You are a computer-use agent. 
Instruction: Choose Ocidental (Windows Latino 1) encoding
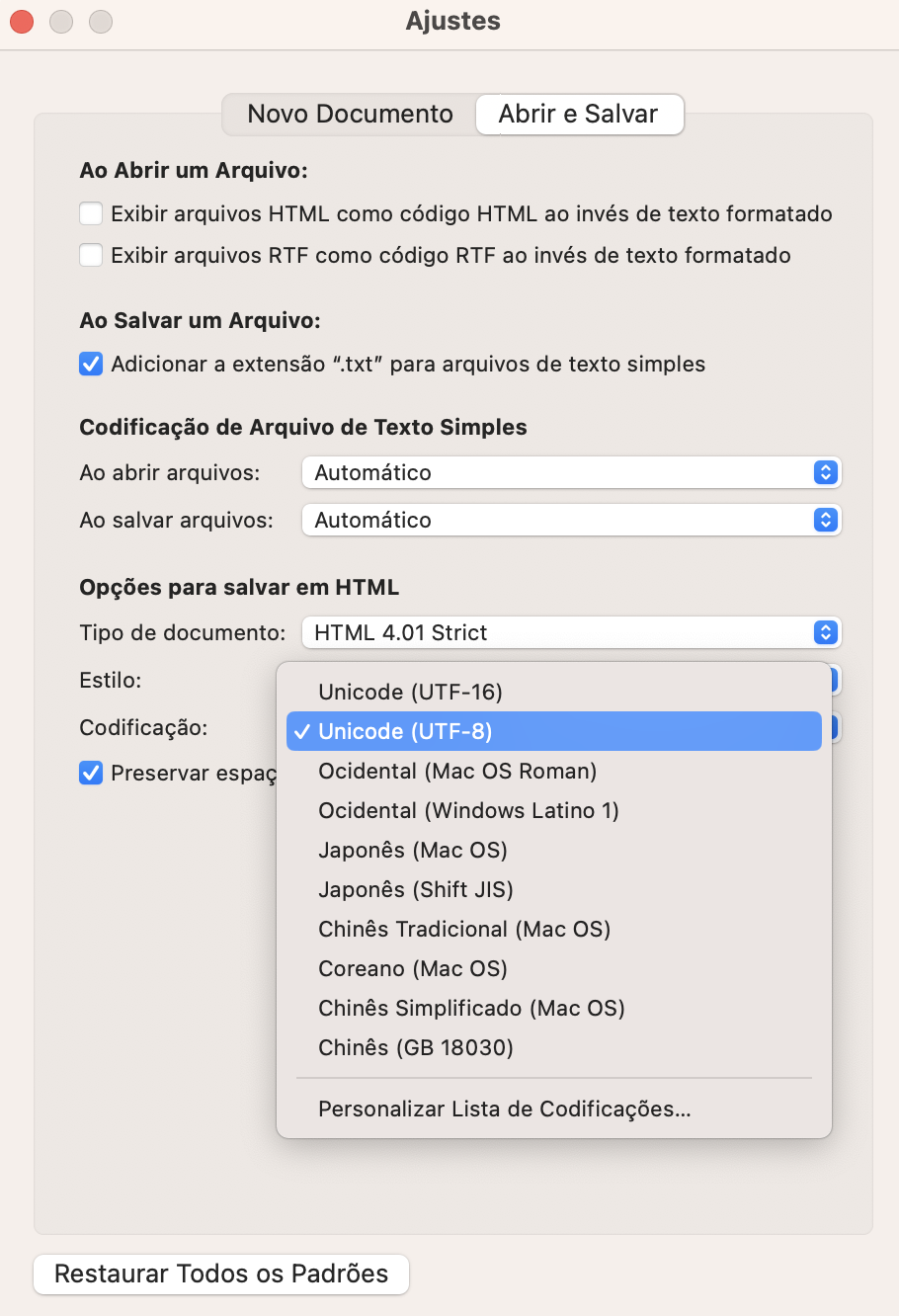(x=468, y=810)
